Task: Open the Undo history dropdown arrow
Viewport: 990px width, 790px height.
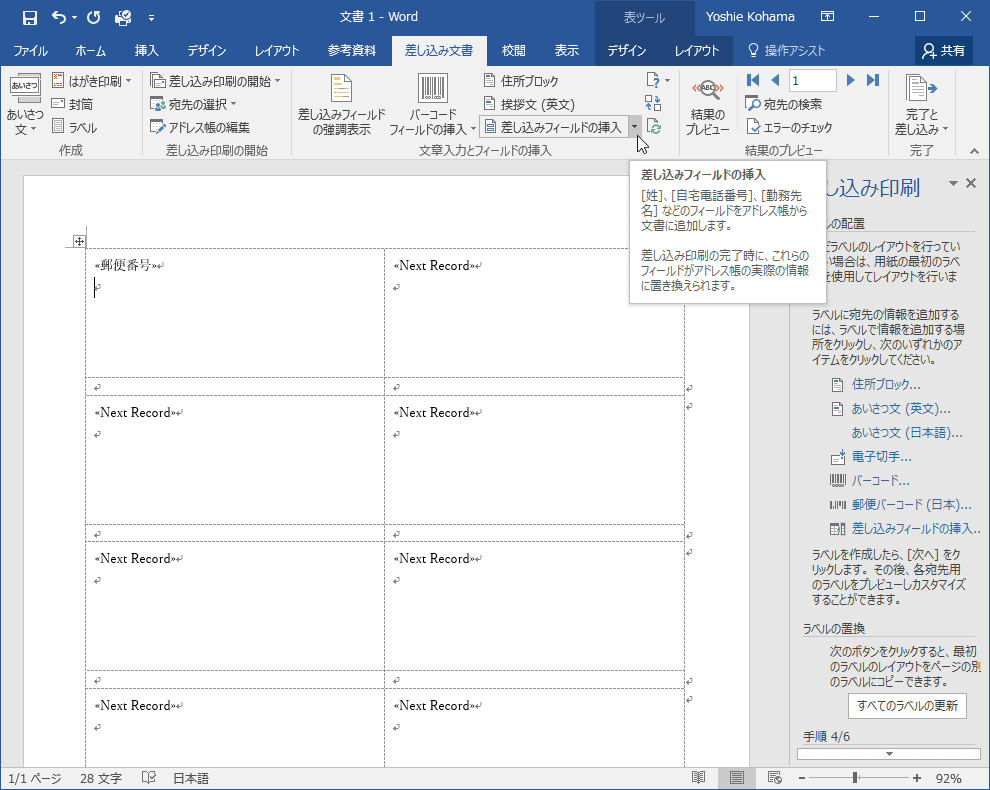Action: pos(75,18)
